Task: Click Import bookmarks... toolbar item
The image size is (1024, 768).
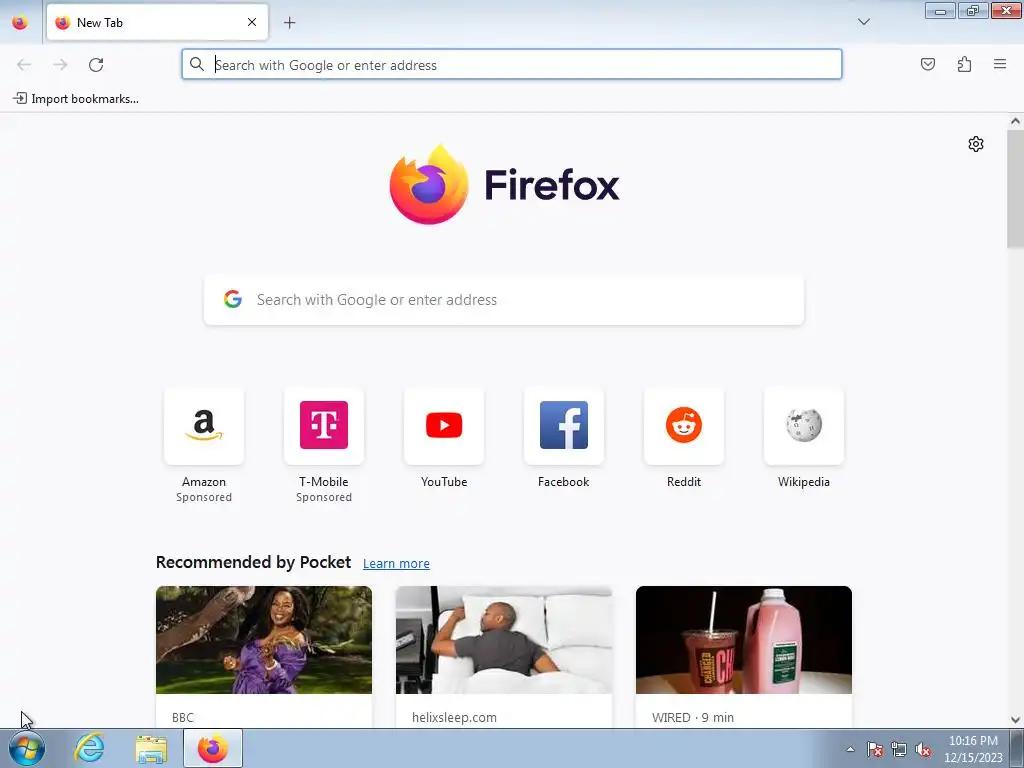Action: tap(76, 99)
